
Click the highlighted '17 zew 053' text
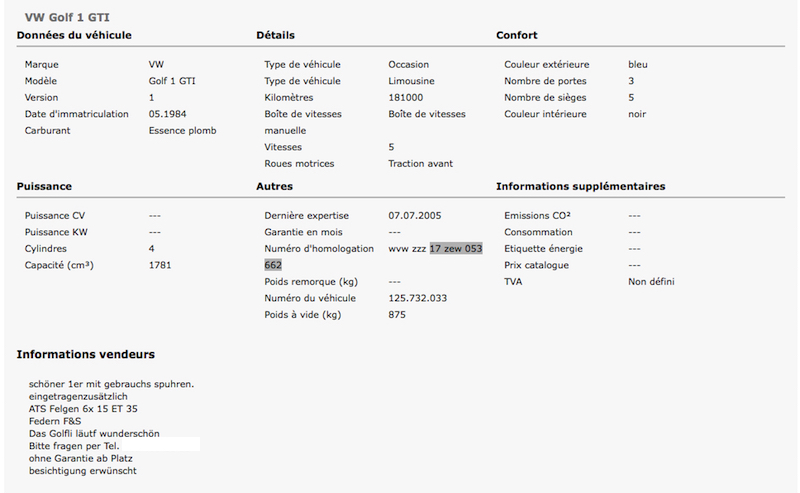[456, 249]
